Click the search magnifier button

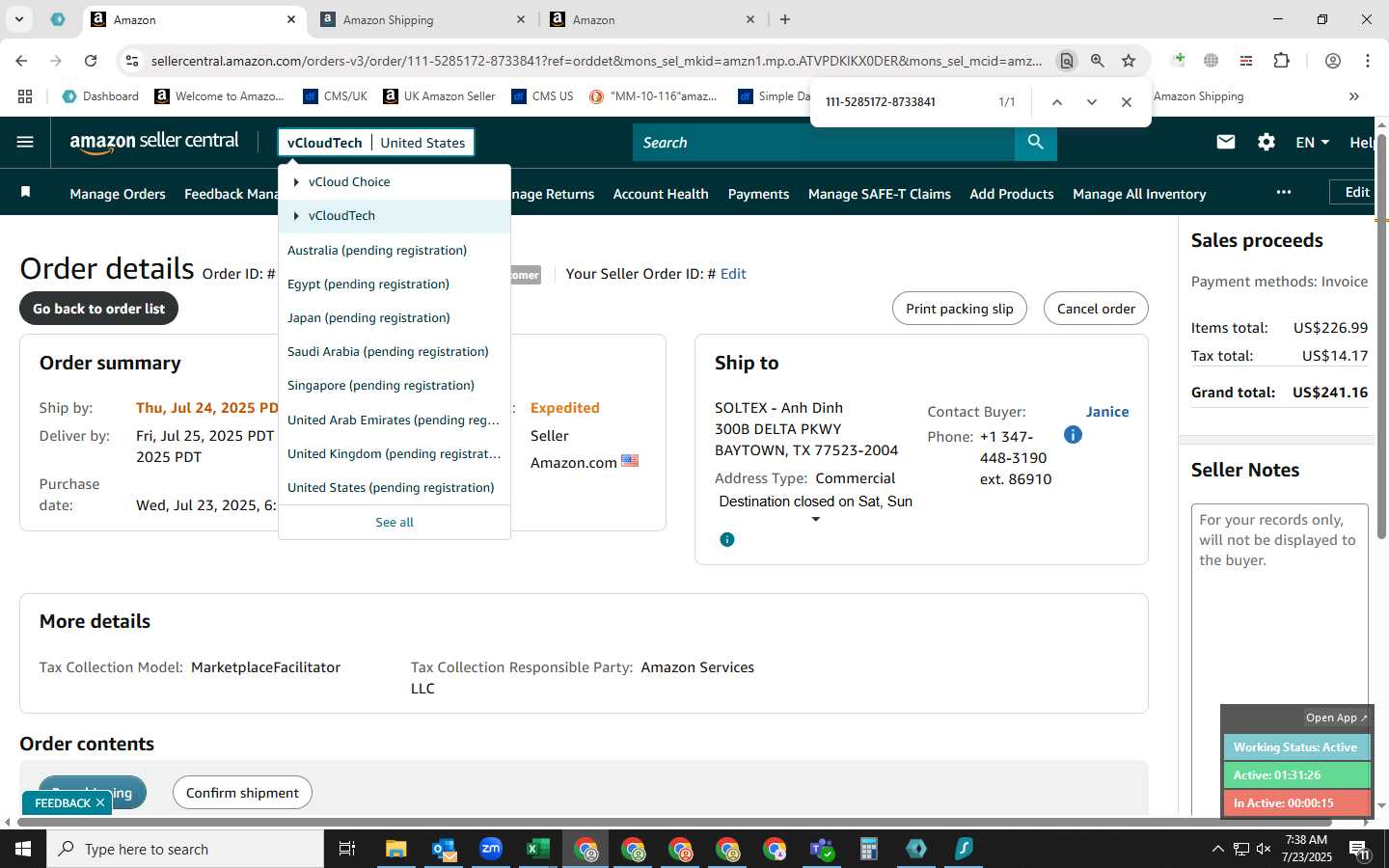[1035, 143]
